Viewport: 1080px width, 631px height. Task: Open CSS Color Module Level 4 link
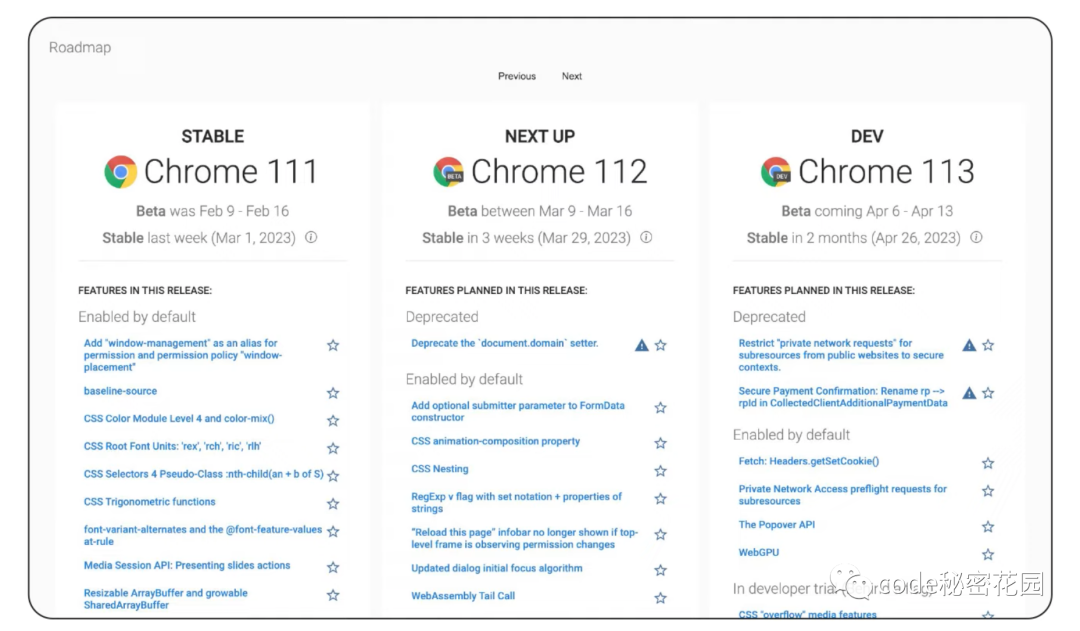[179, 418]
